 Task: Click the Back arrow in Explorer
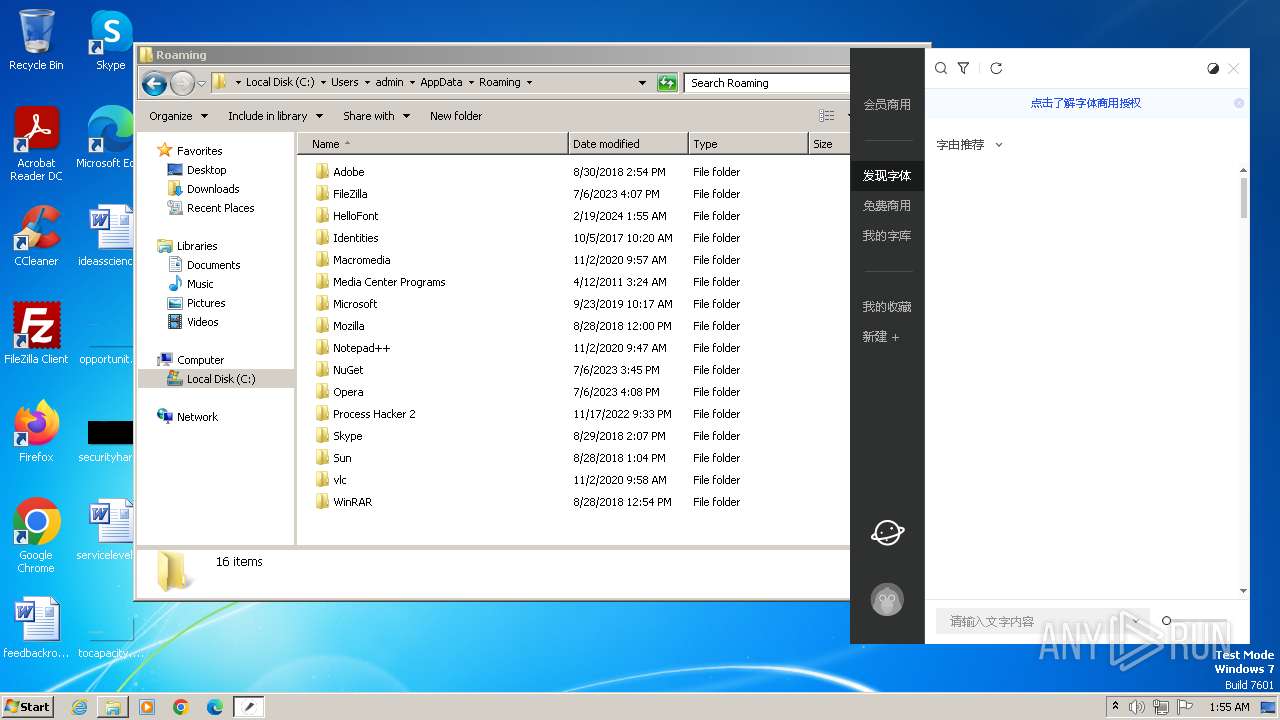[x=154, y=83]
